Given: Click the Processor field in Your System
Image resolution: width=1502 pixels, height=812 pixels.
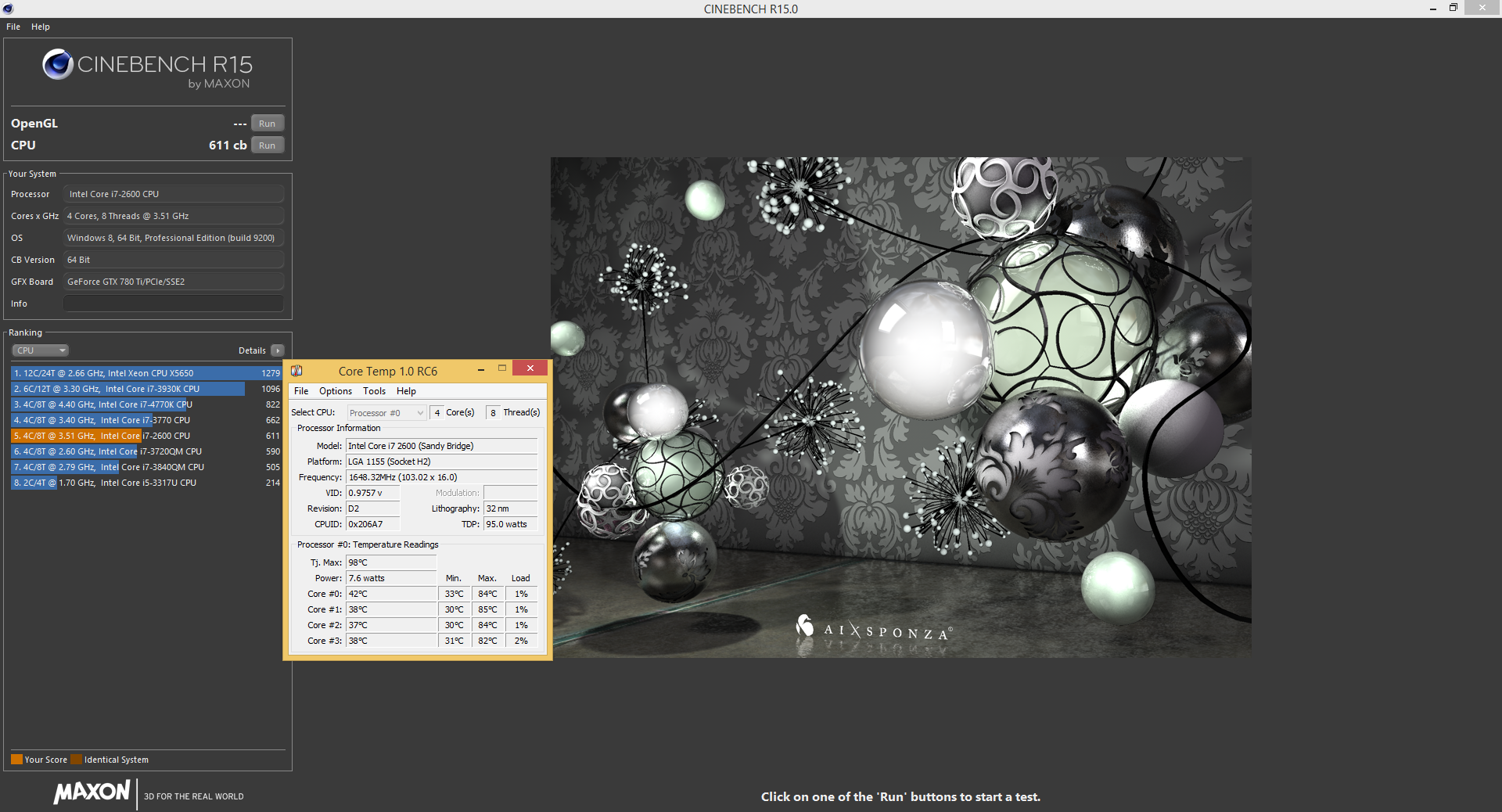Looking at the screenshot, I should 174,194.
